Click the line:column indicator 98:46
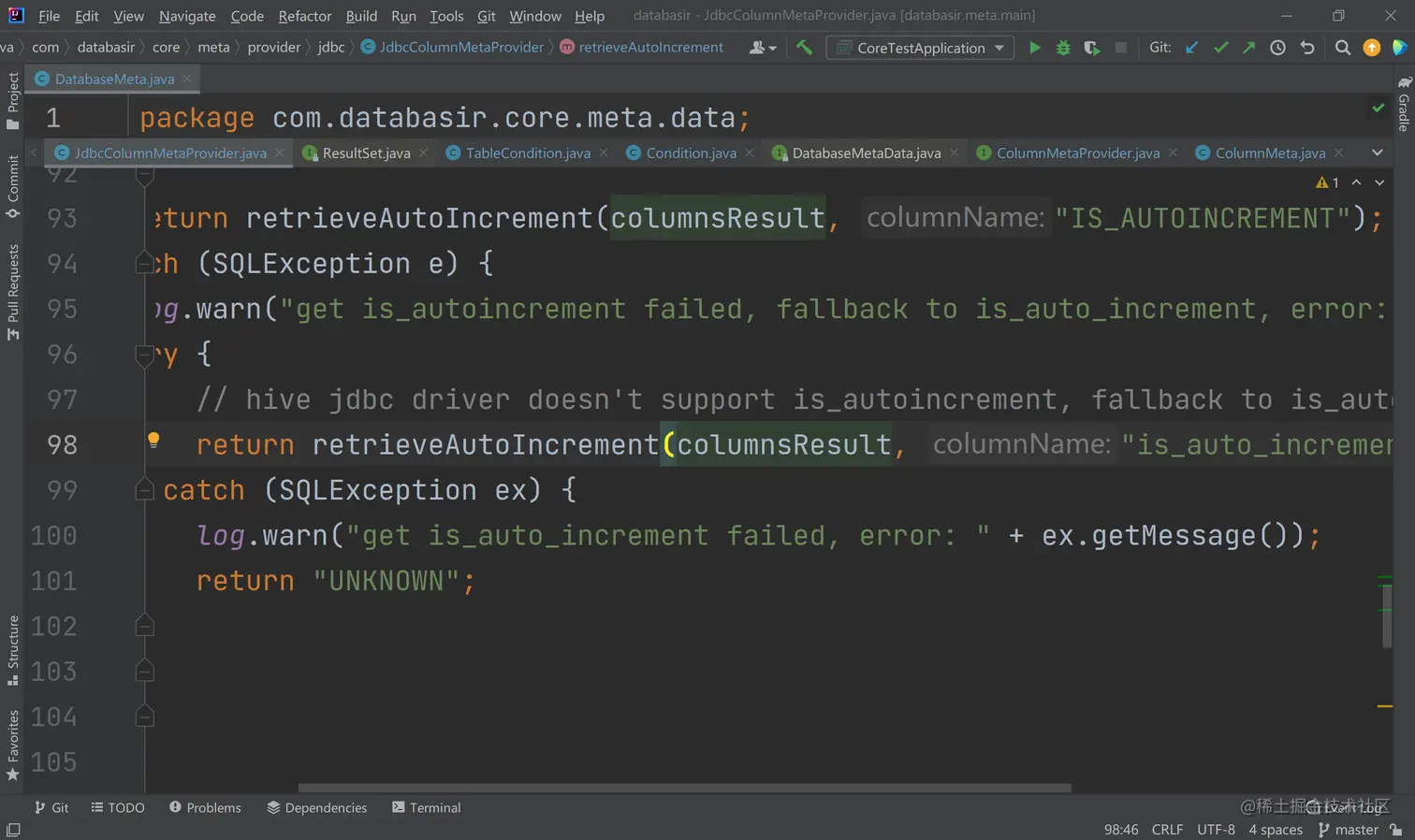 pyautogui.click(x=1121, y=830)
